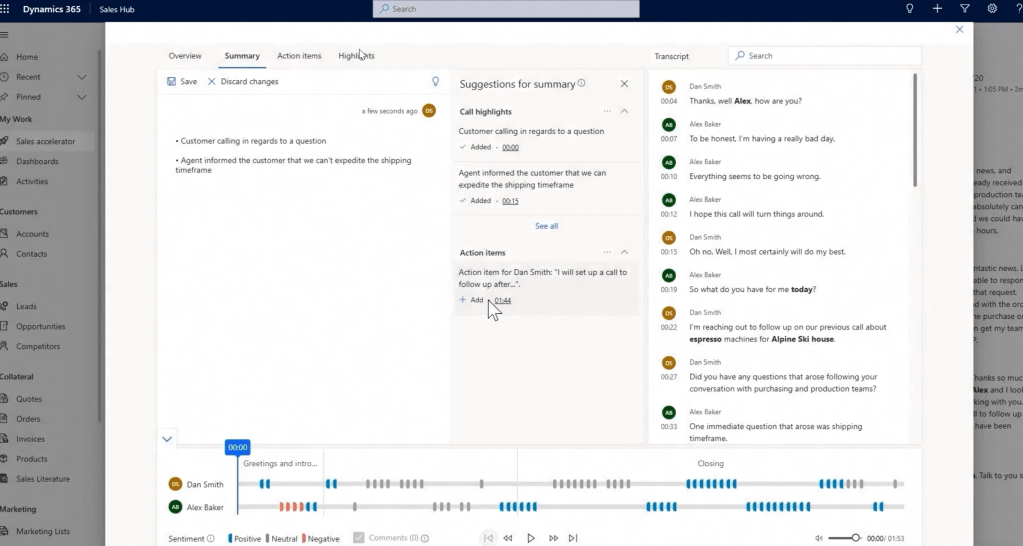Toggle the Comments checkbox
1023x546 pixels.
[359, 538]
